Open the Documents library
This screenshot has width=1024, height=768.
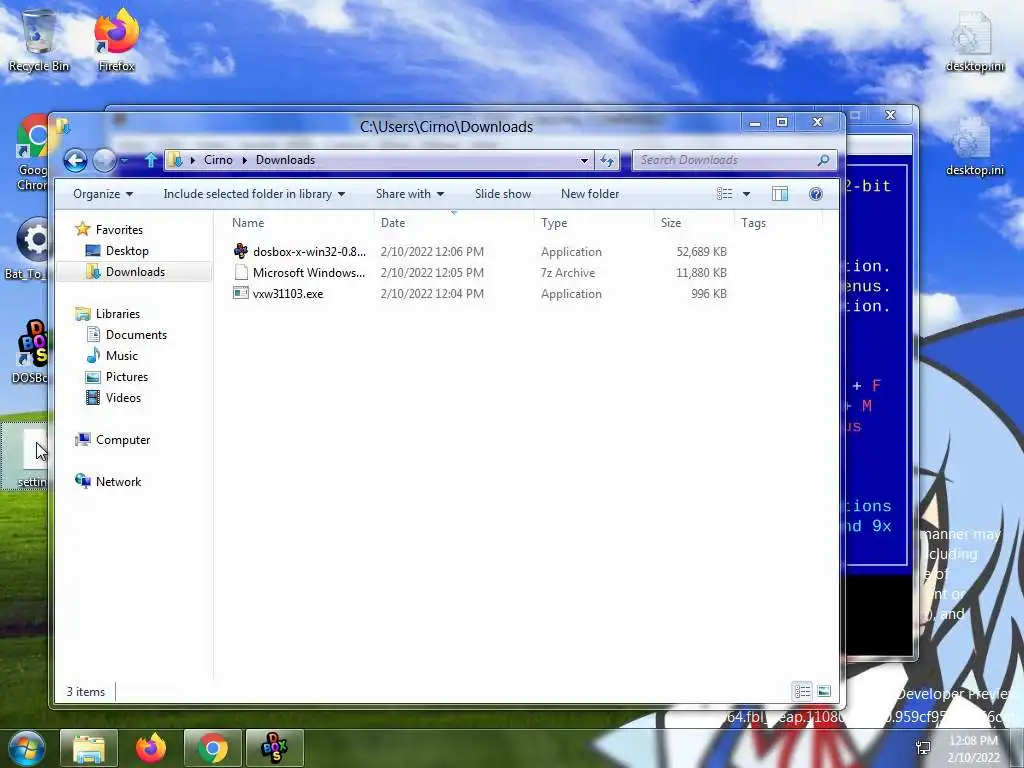pos(136,334)
